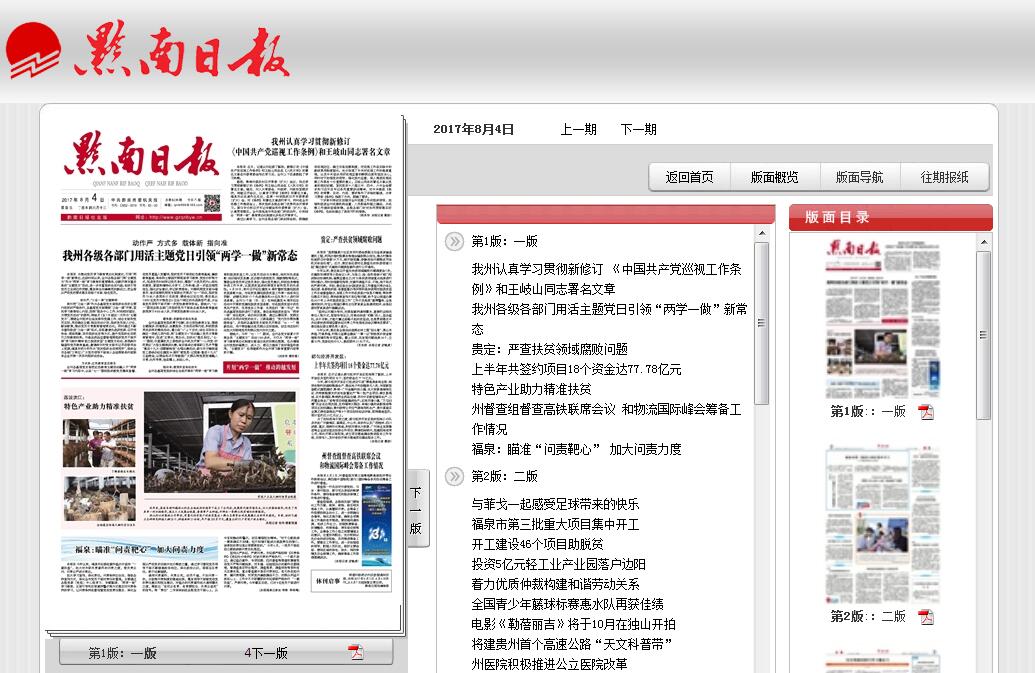
Task: Open 往期报纸 archive
Action: click(944, 177)
